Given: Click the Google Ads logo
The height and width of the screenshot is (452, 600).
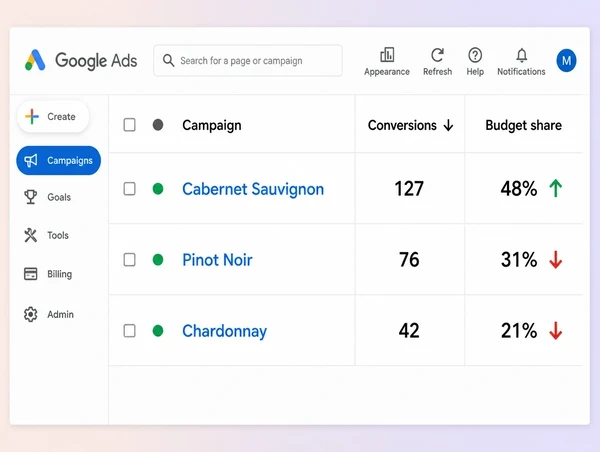Looking at the screenshot, I should point(35,60).
